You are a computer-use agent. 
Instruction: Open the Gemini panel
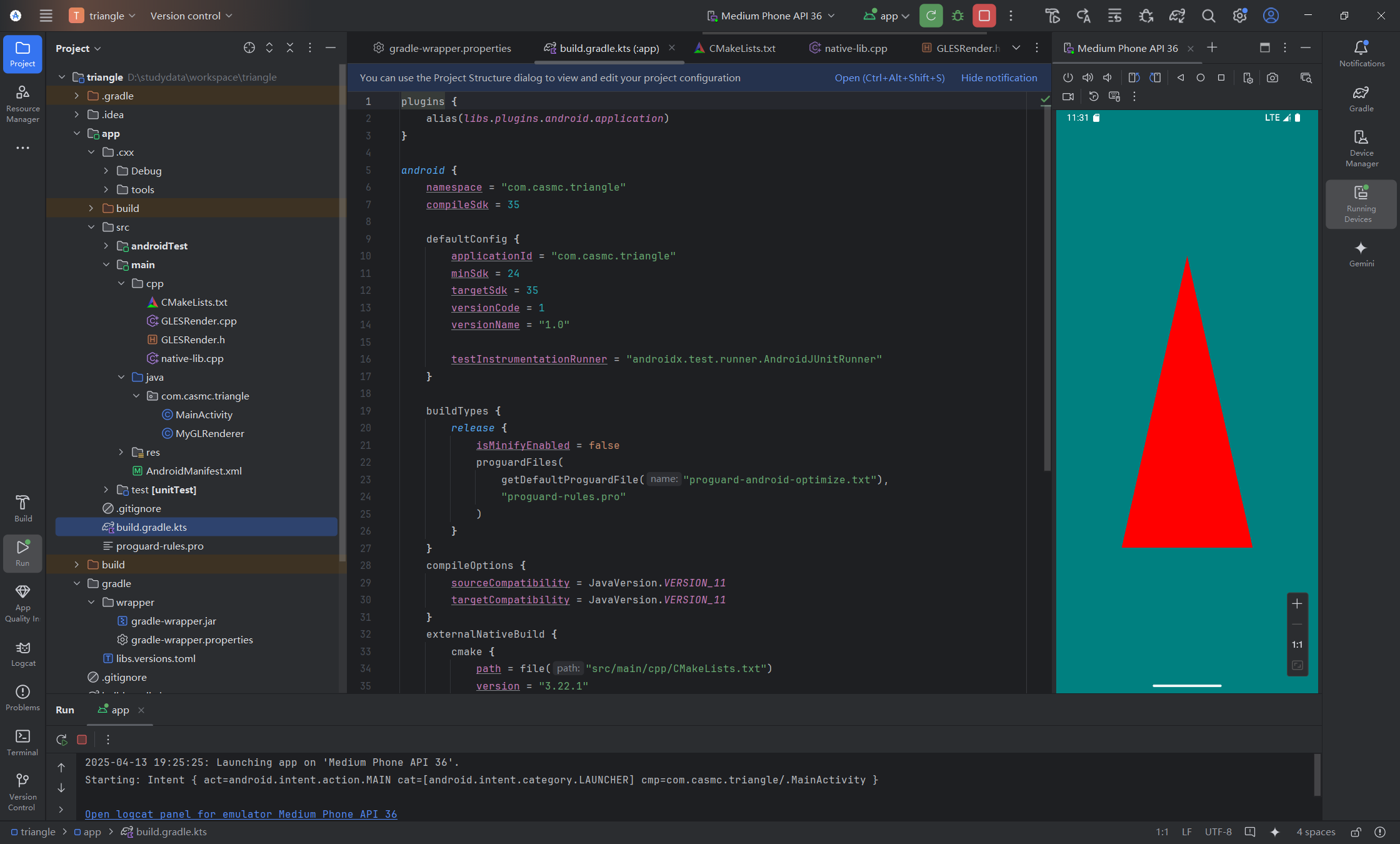pyautogui.click(x=1361, y=253)
